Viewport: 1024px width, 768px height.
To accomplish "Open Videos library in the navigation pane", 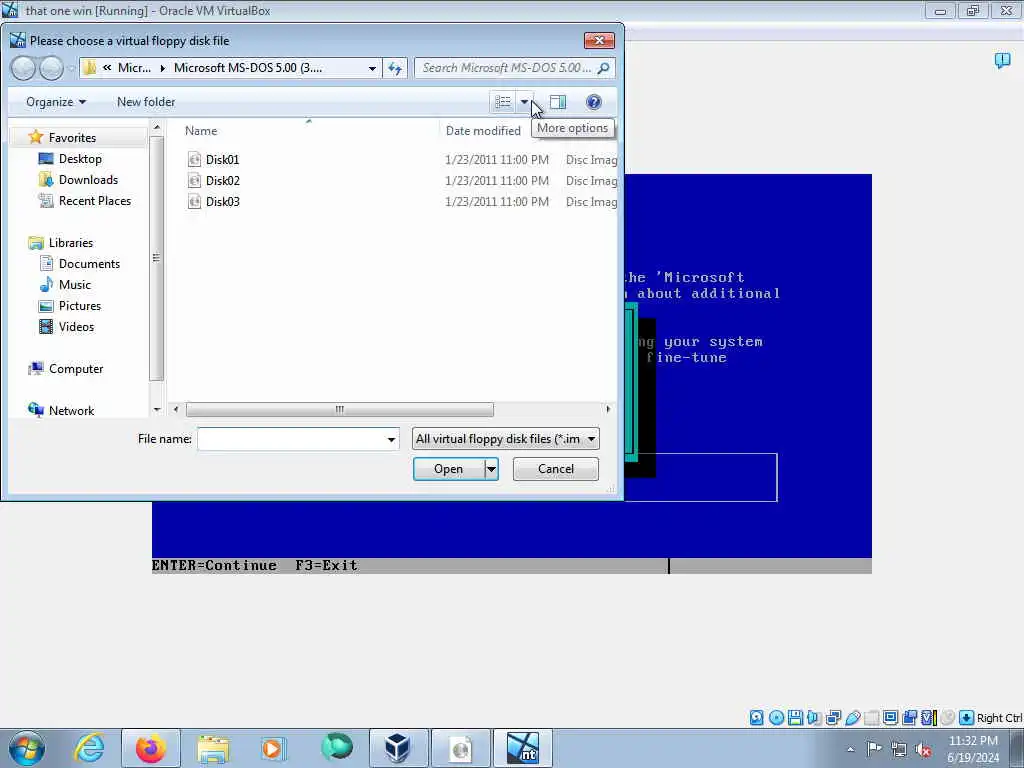I will coord(76,327).
